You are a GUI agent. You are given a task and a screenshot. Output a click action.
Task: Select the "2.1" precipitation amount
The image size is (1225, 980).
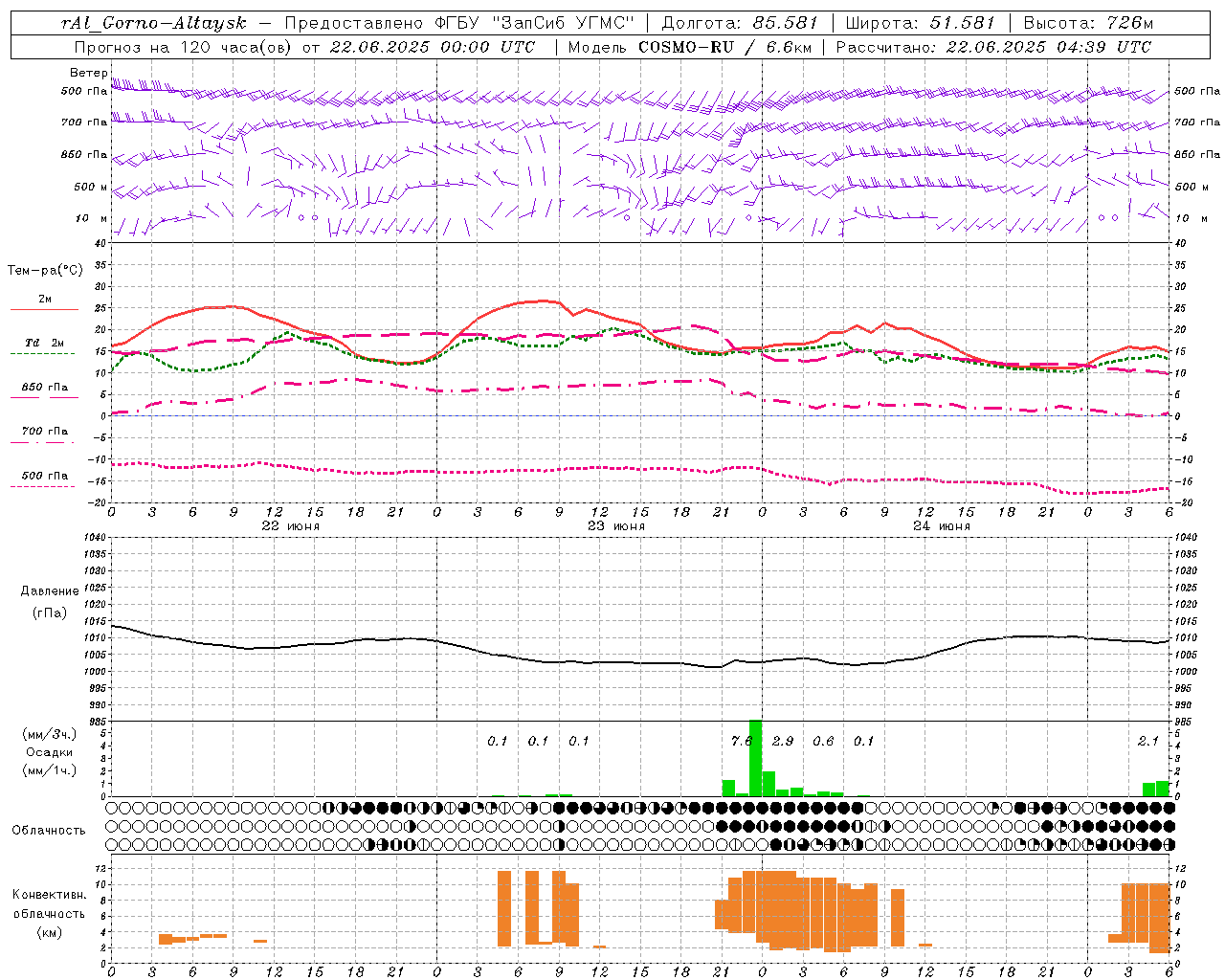click(1148, 741)
